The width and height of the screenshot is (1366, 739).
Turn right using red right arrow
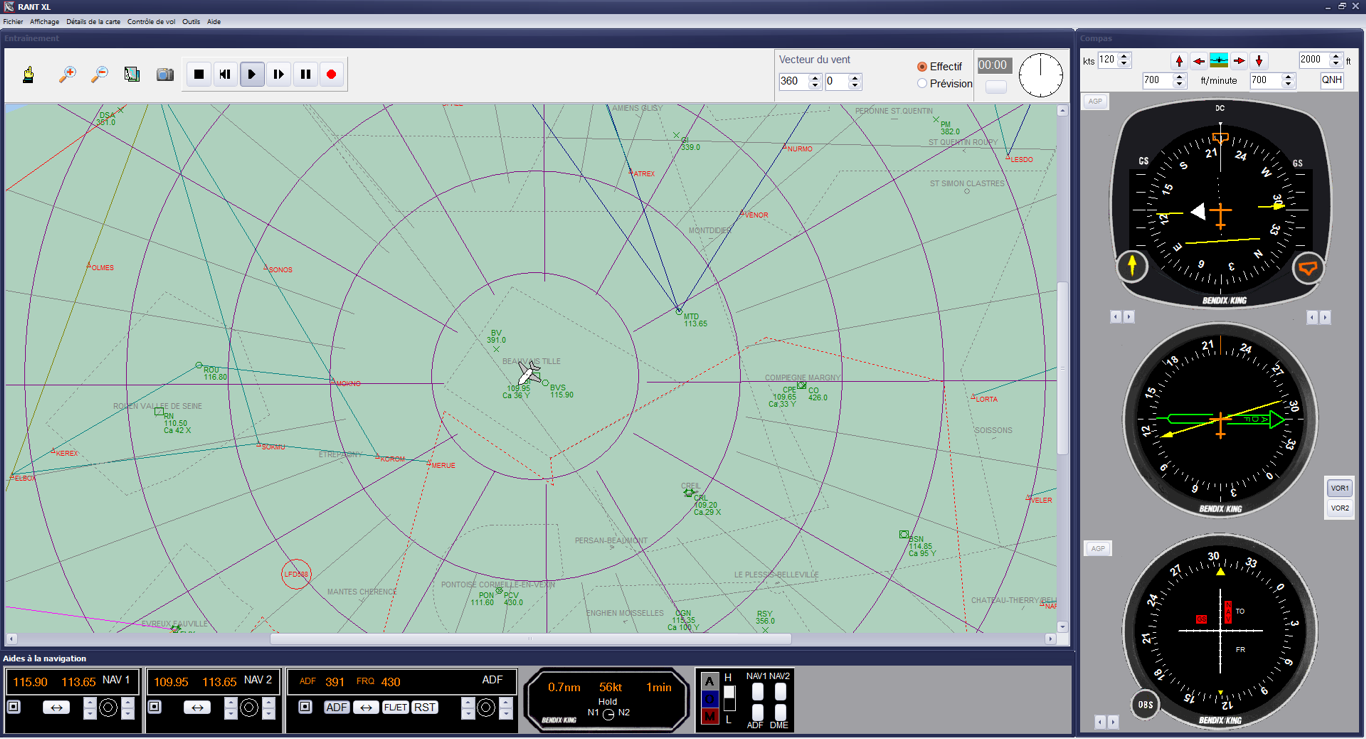(x=1239, y=61)
